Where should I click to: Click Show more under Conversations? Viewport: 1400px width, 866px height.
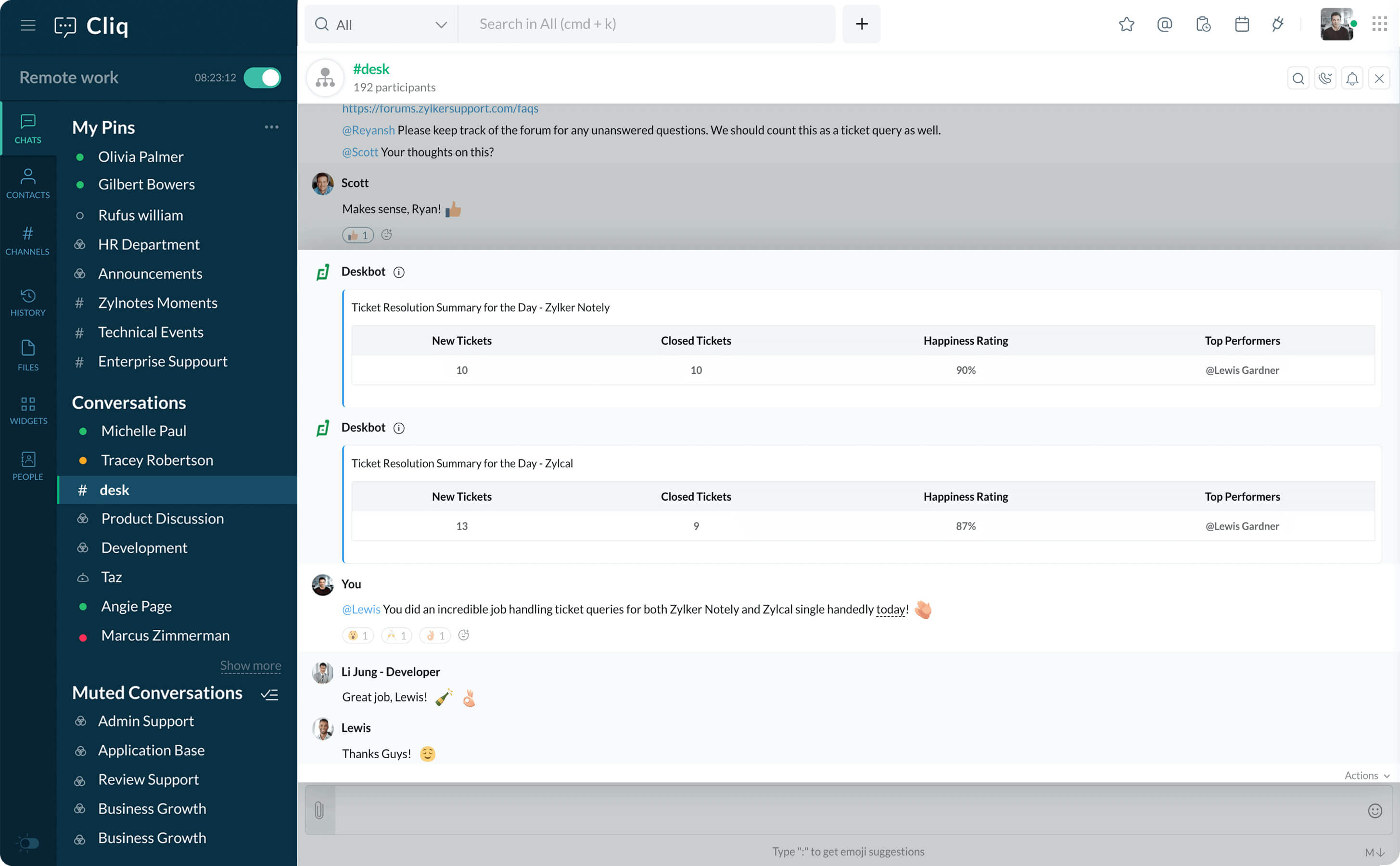click(x=250, y=665)
